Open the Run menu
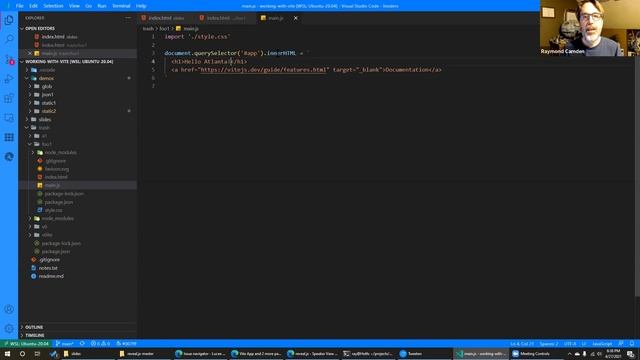Viewport: 640px width, 360px height. (102, 6)
